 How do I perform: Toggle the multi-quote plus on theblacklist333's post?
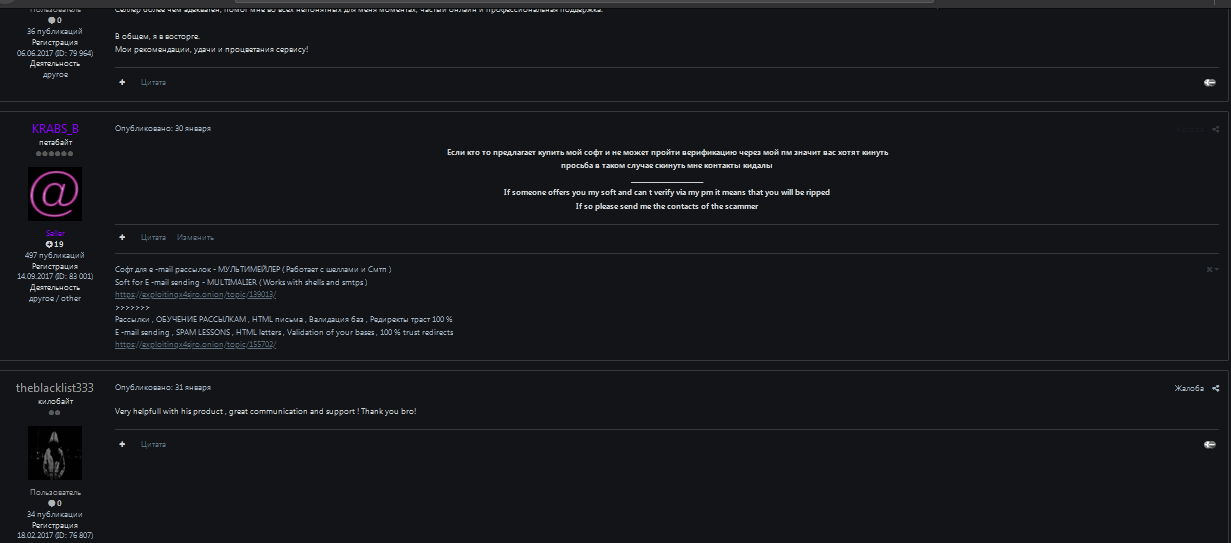122,443
